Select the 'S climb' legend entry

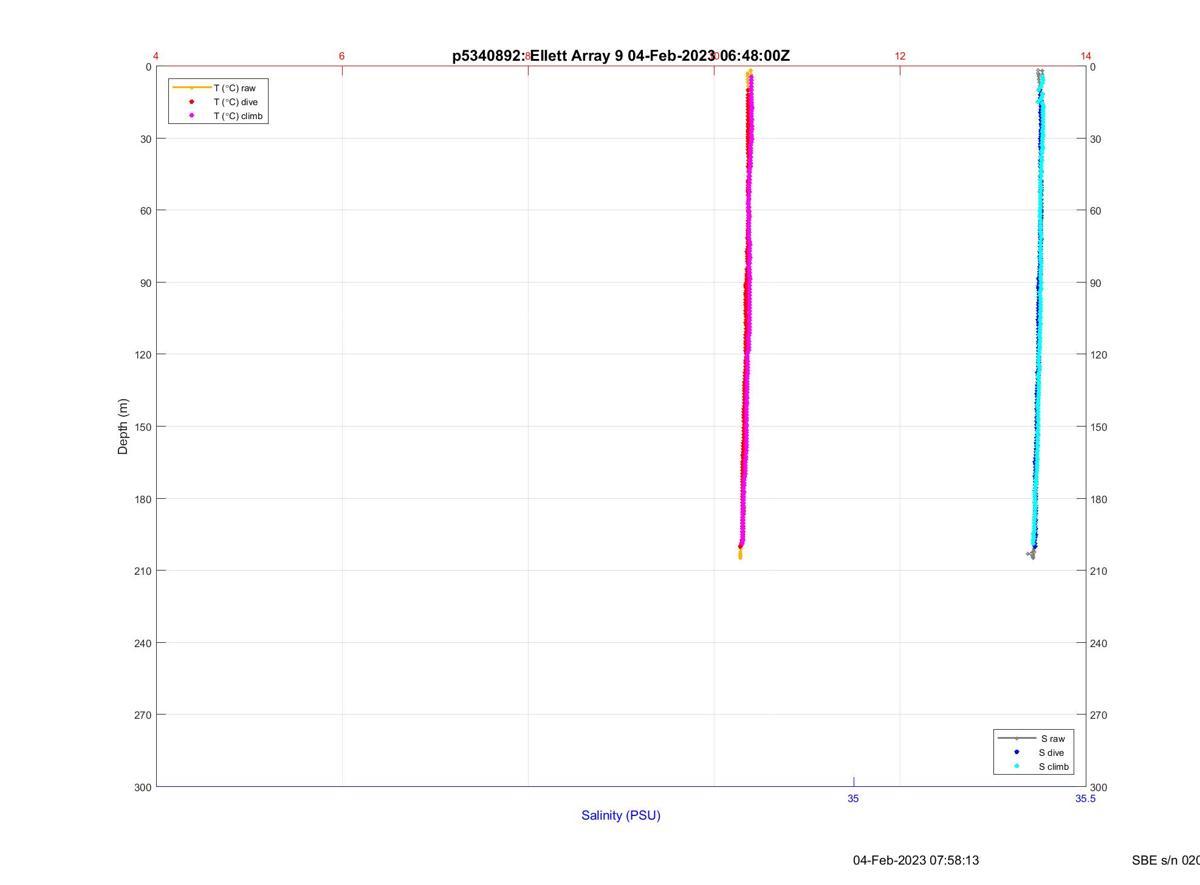[1054, 767]
